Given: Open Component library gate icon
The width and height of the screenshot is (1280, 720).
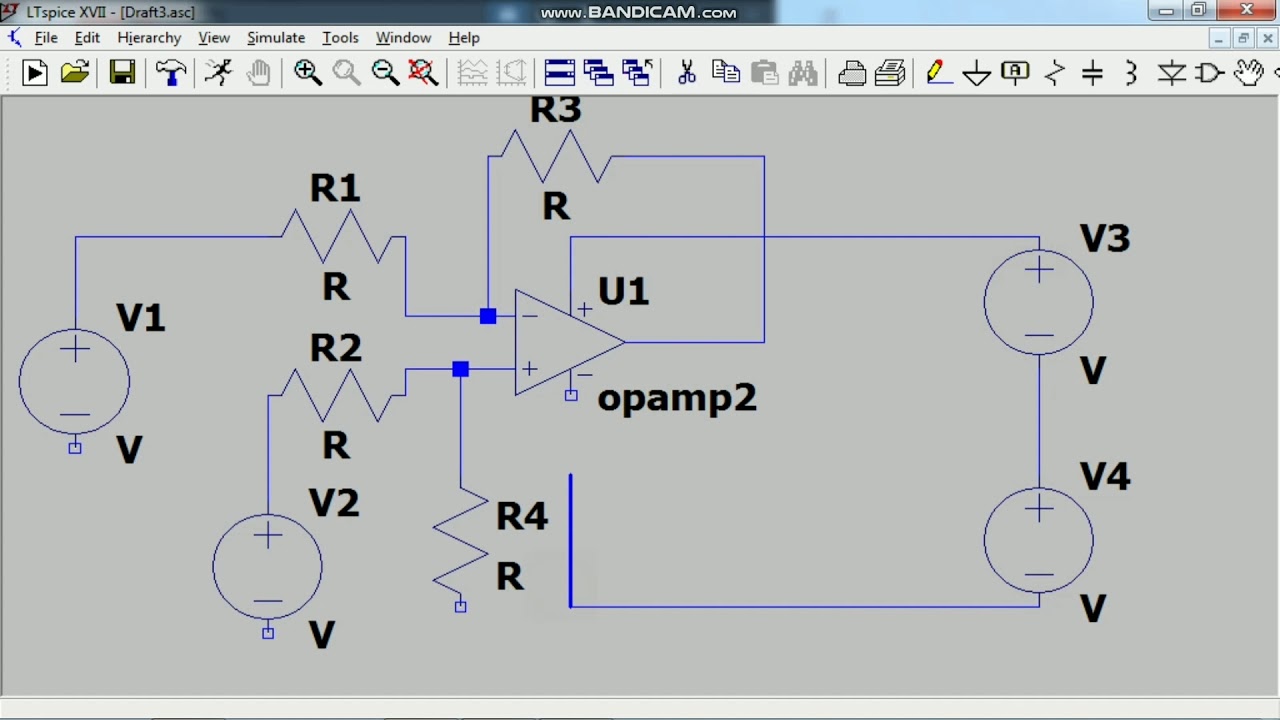Looking at the screenshot, I should pyautogui.click(x=1210, y=73).
